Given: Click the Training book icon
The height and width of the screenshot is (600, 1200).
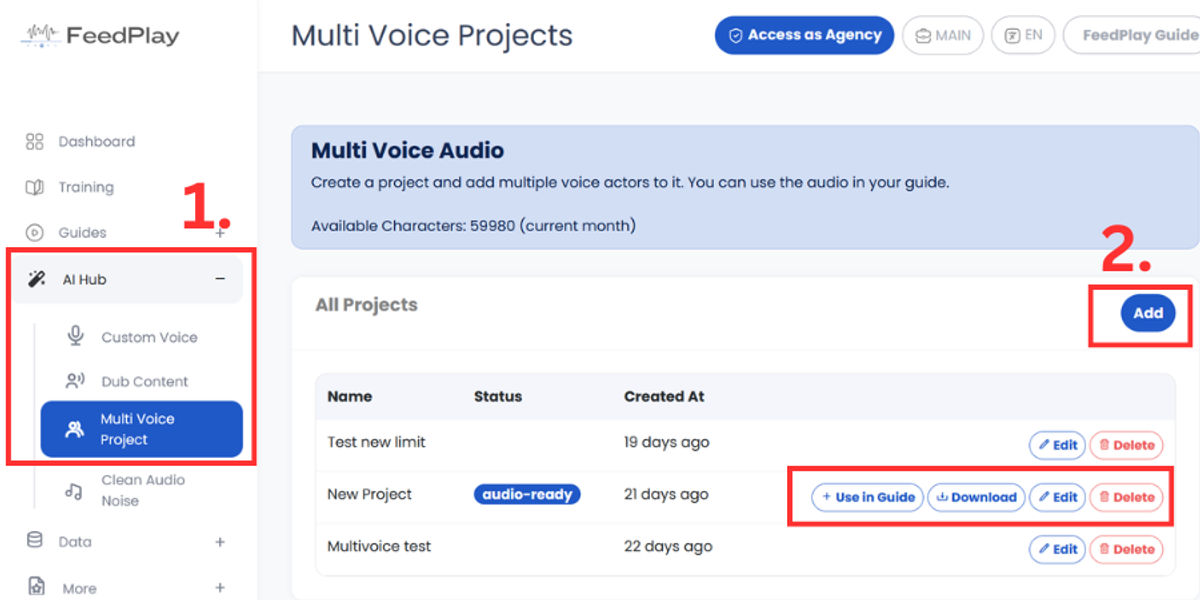Looking at the screenshot, I should pyautogui.click(x=34, y=188).
